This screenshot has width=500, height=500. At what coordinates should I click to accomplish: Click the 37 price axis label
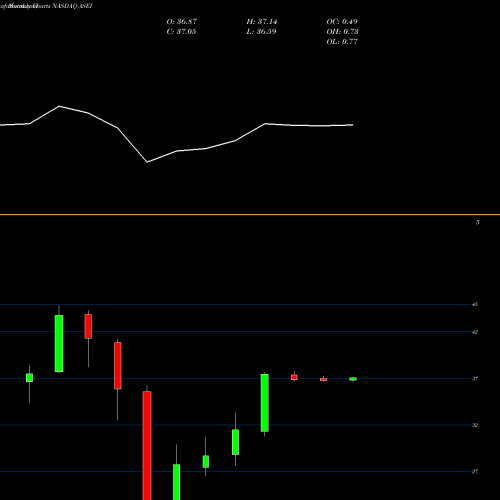click(475, 379)
